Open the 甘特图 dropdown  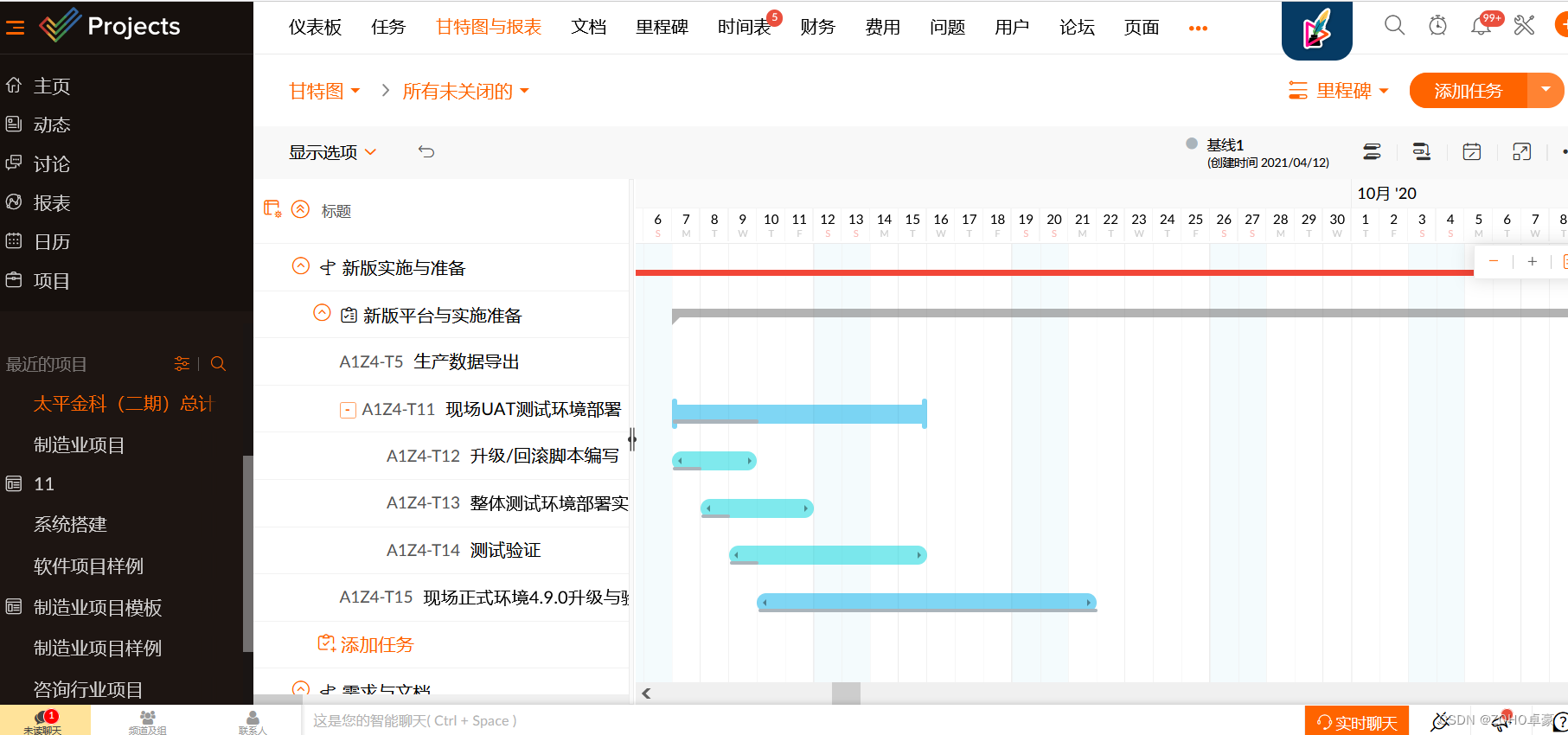pos(324,91)
